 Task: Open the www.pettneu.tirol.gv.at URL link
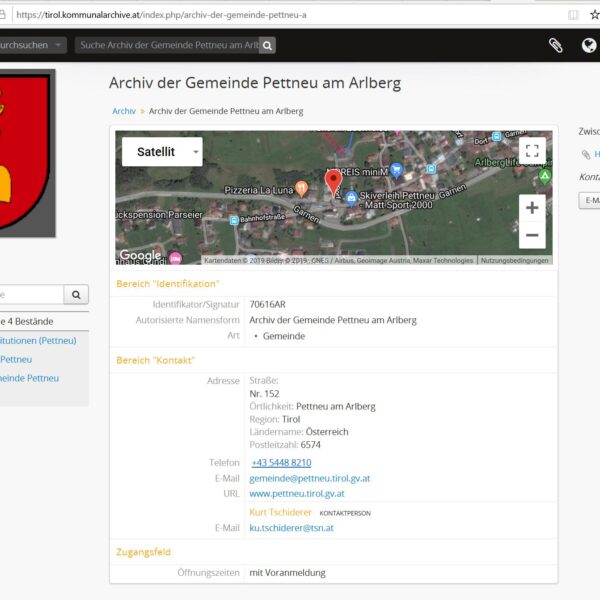(296, 494)
